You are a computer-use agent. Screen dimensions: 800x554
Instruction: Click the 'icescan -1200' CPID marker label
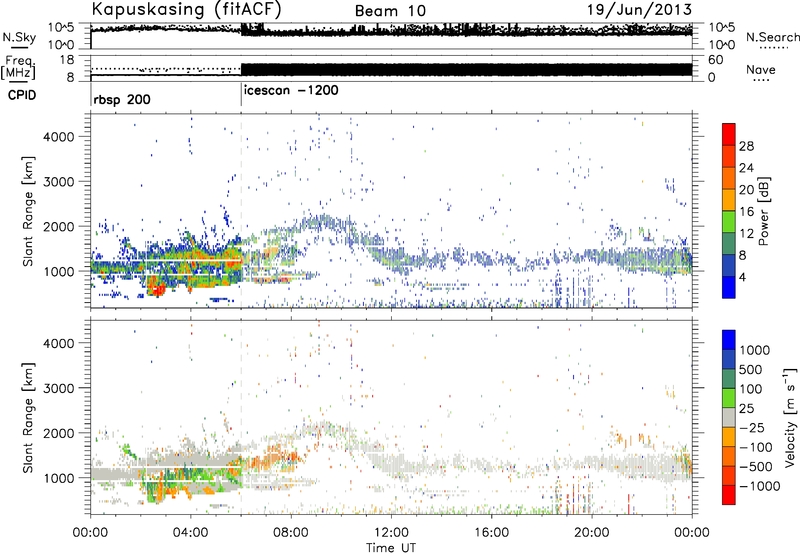[291, 90]
